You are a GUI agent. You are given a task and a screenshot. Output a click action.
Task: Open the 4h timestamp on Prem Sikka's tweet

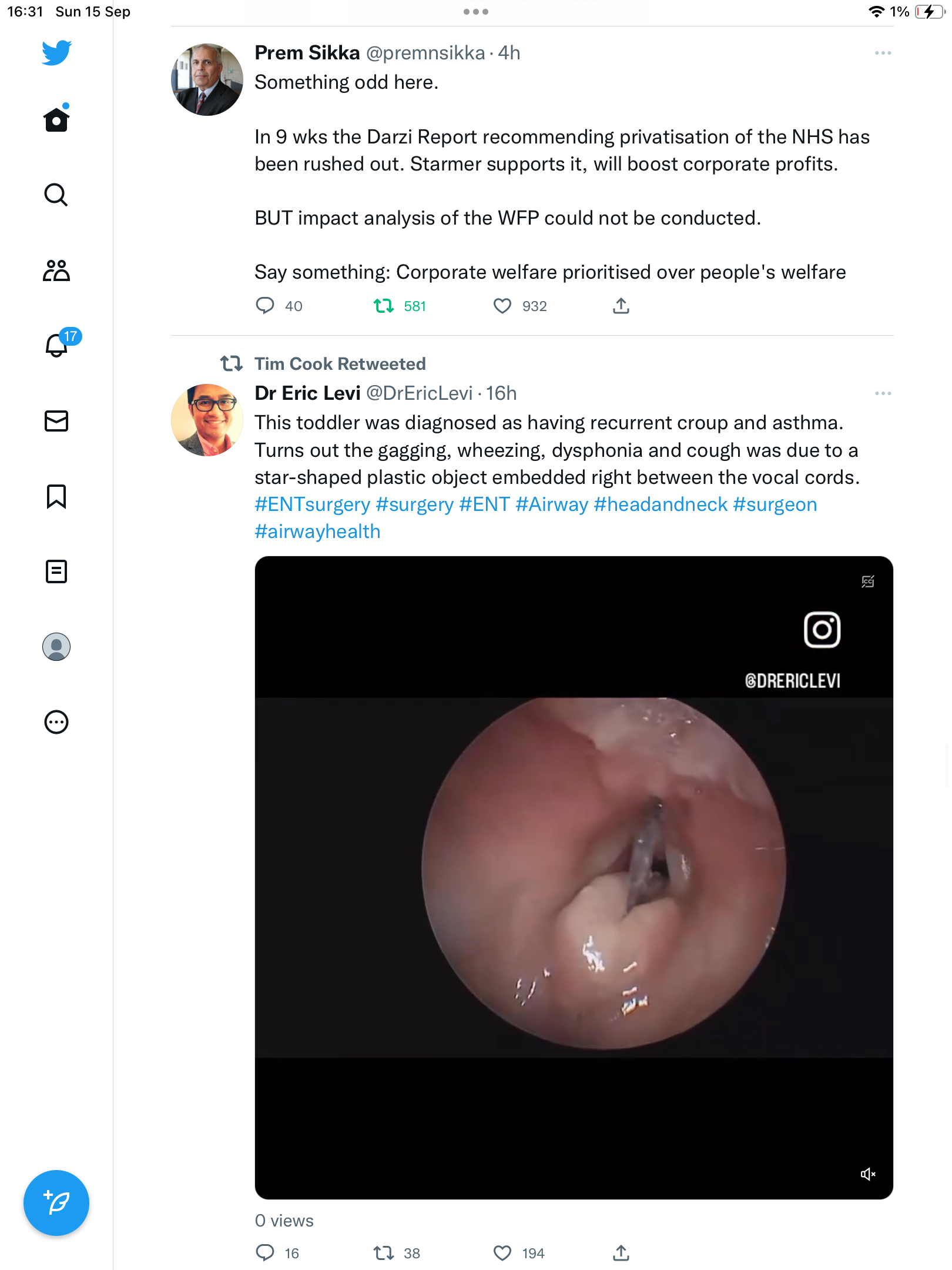click(x=509, y=53)
